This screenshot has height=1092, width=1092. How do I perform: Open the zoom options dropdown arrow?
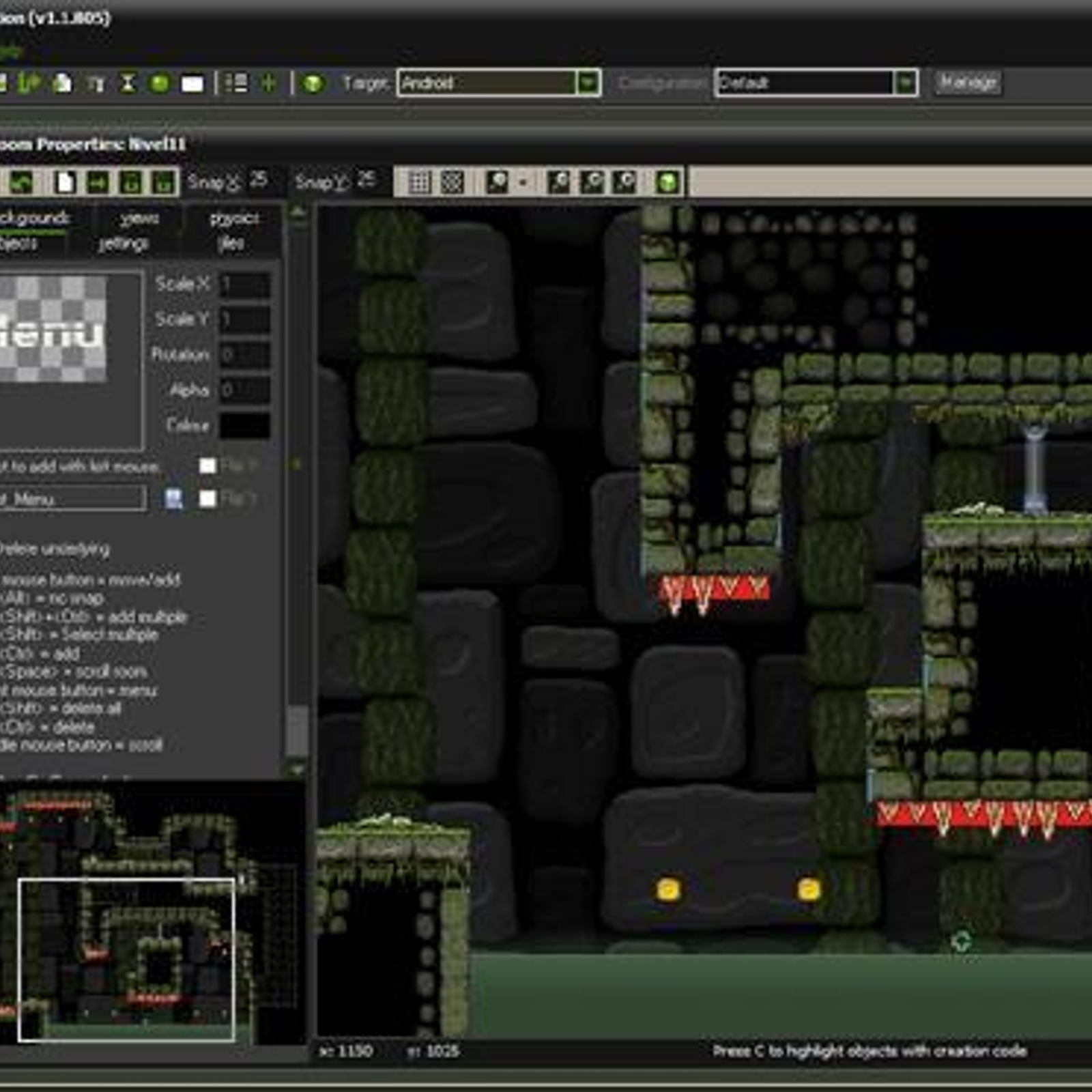click(x=523, y=182)
